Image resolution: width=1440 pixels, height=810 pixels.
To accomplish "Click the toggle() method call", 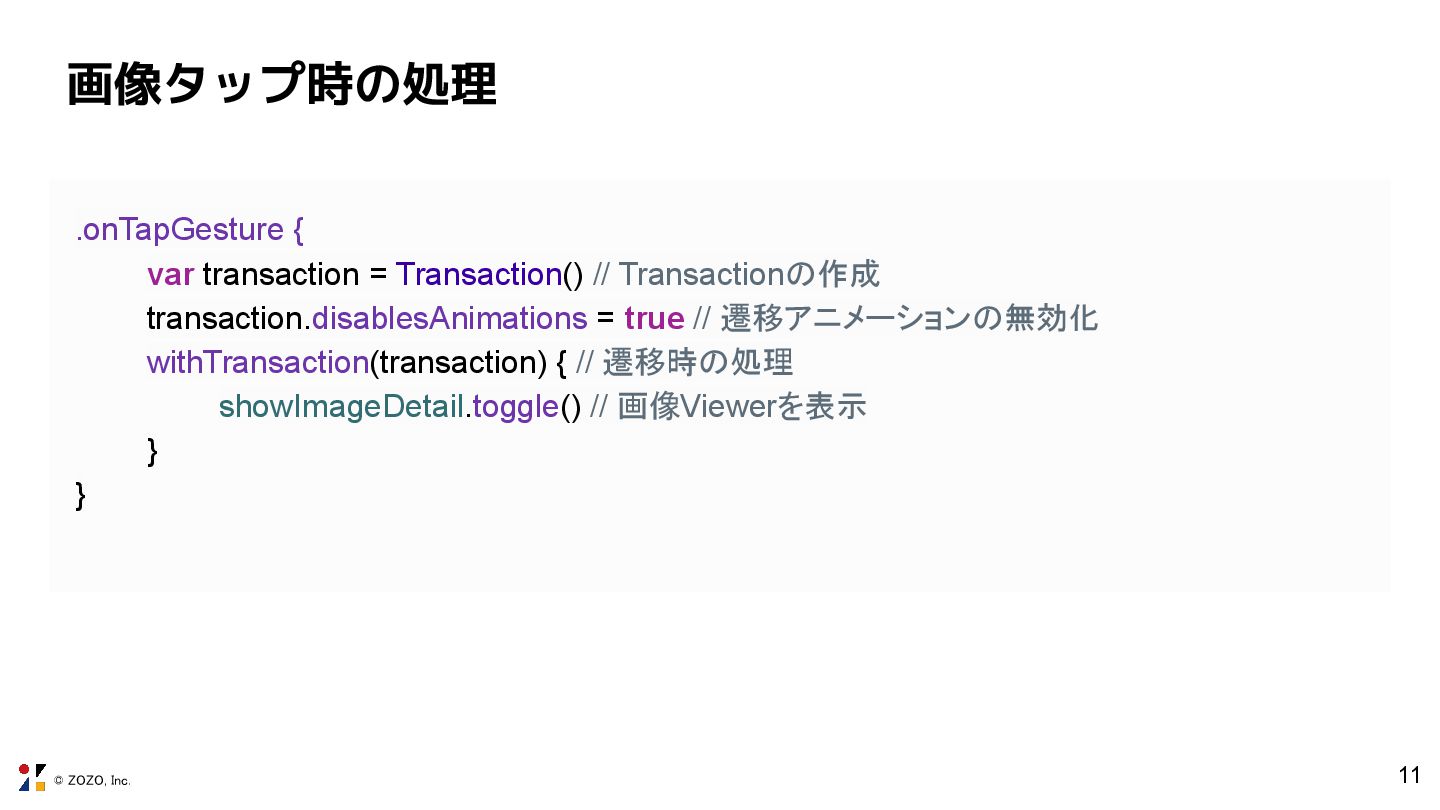I will tap(526, 407).
